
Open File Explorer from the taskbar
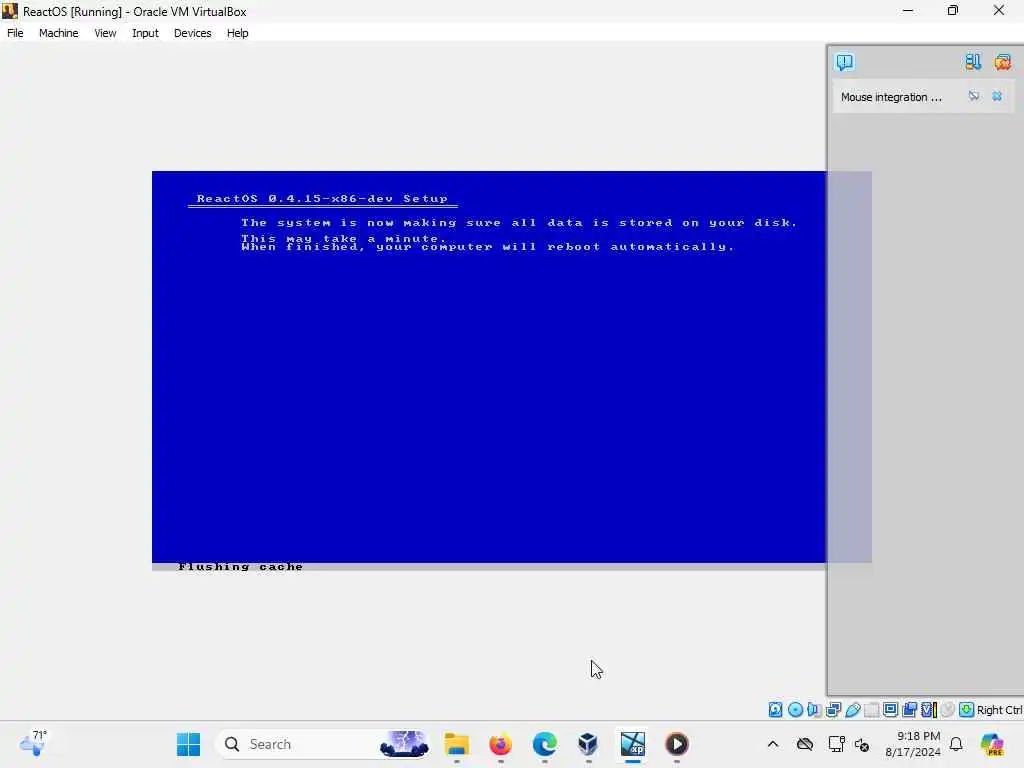coord(456,744)
